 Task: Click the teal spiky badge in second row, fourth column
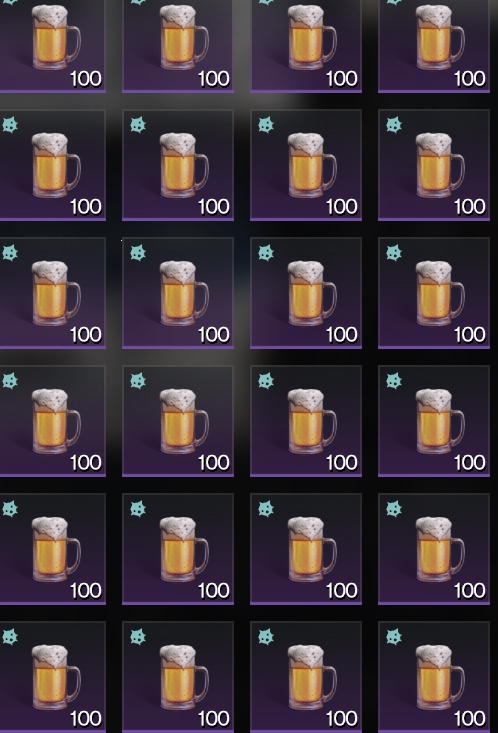[394, 125]
